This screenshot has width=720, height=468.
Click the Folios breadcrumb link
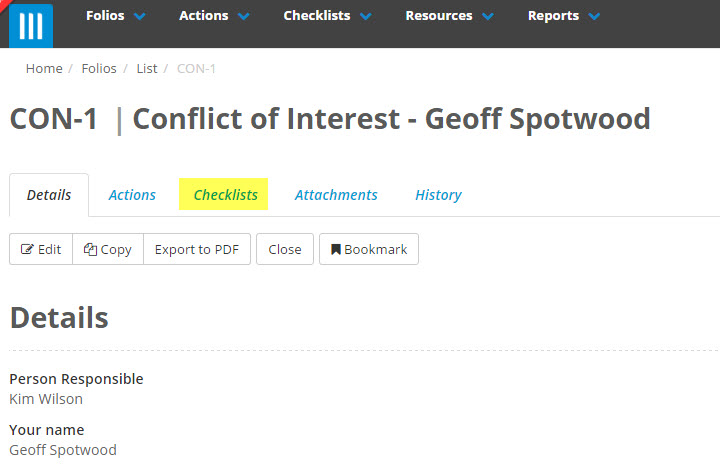pos(99,69)
